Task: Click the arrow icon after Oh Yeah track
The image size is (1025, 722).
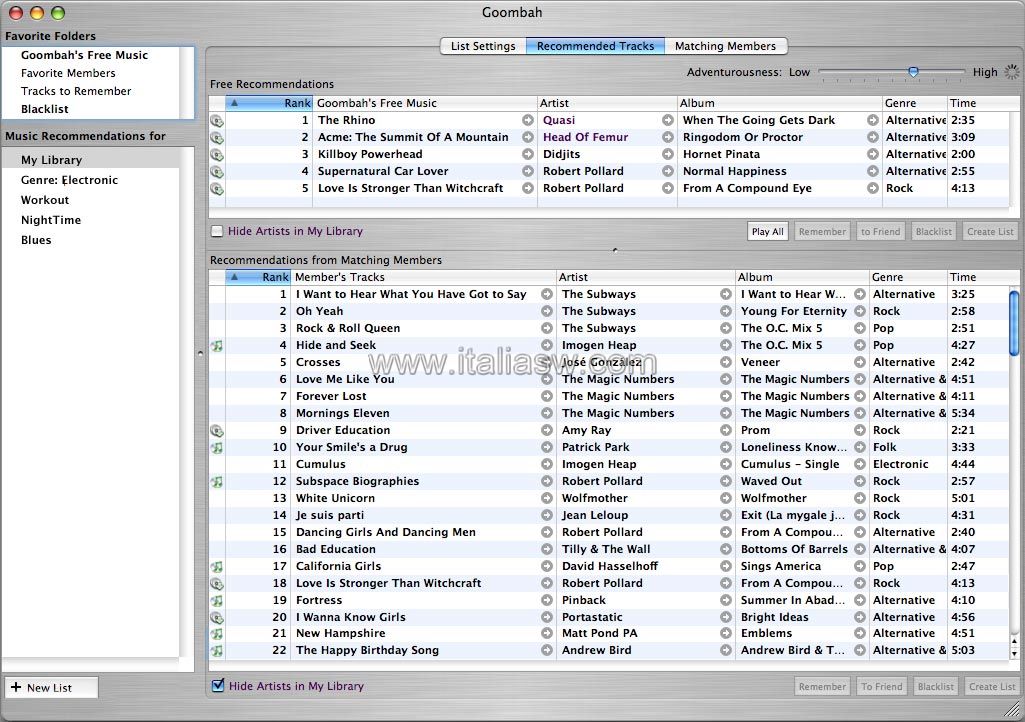Action: pos(546,311)
